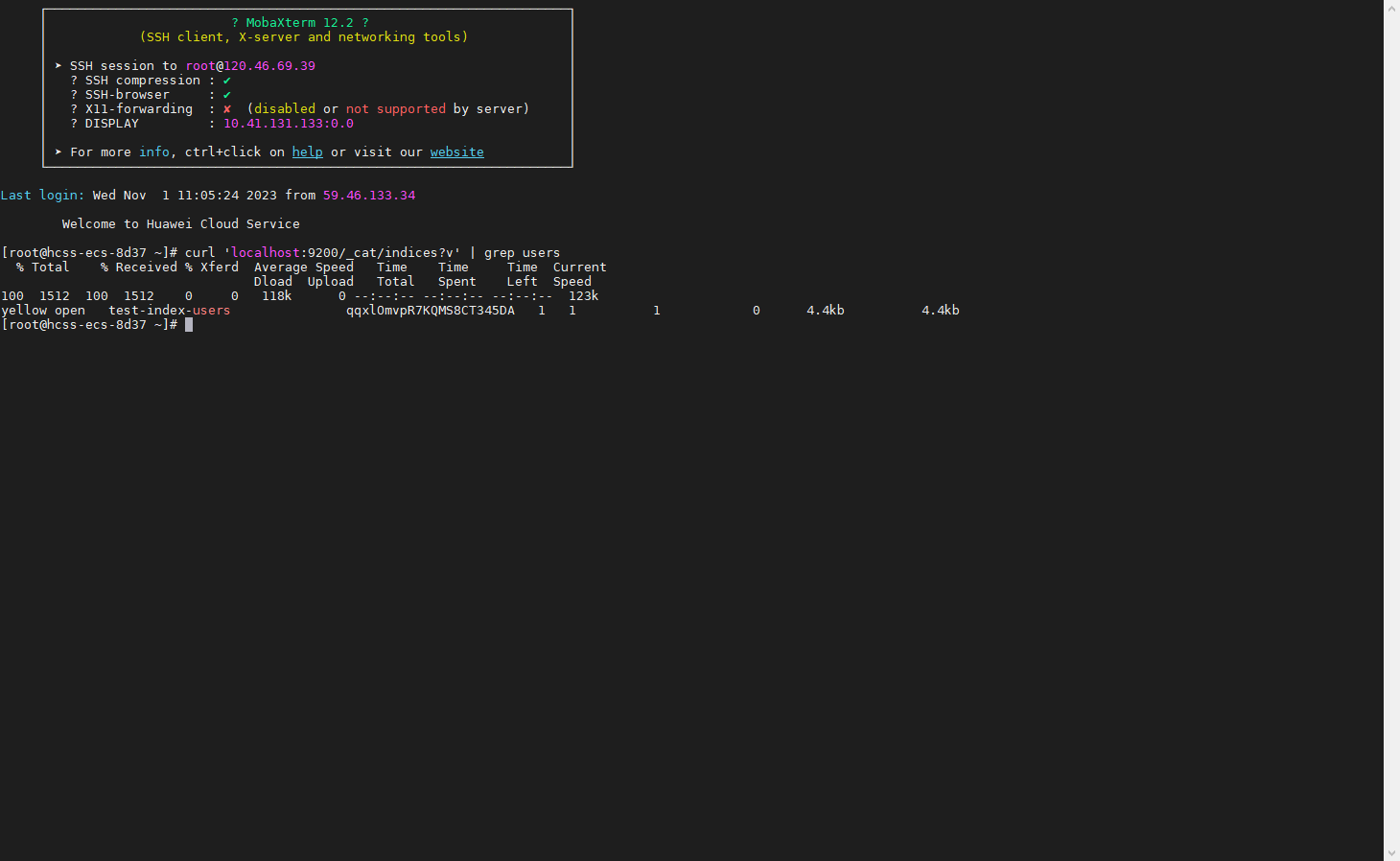Click the "118k" average download speed
Viewport: 1400px width, 861px height.
277,296
